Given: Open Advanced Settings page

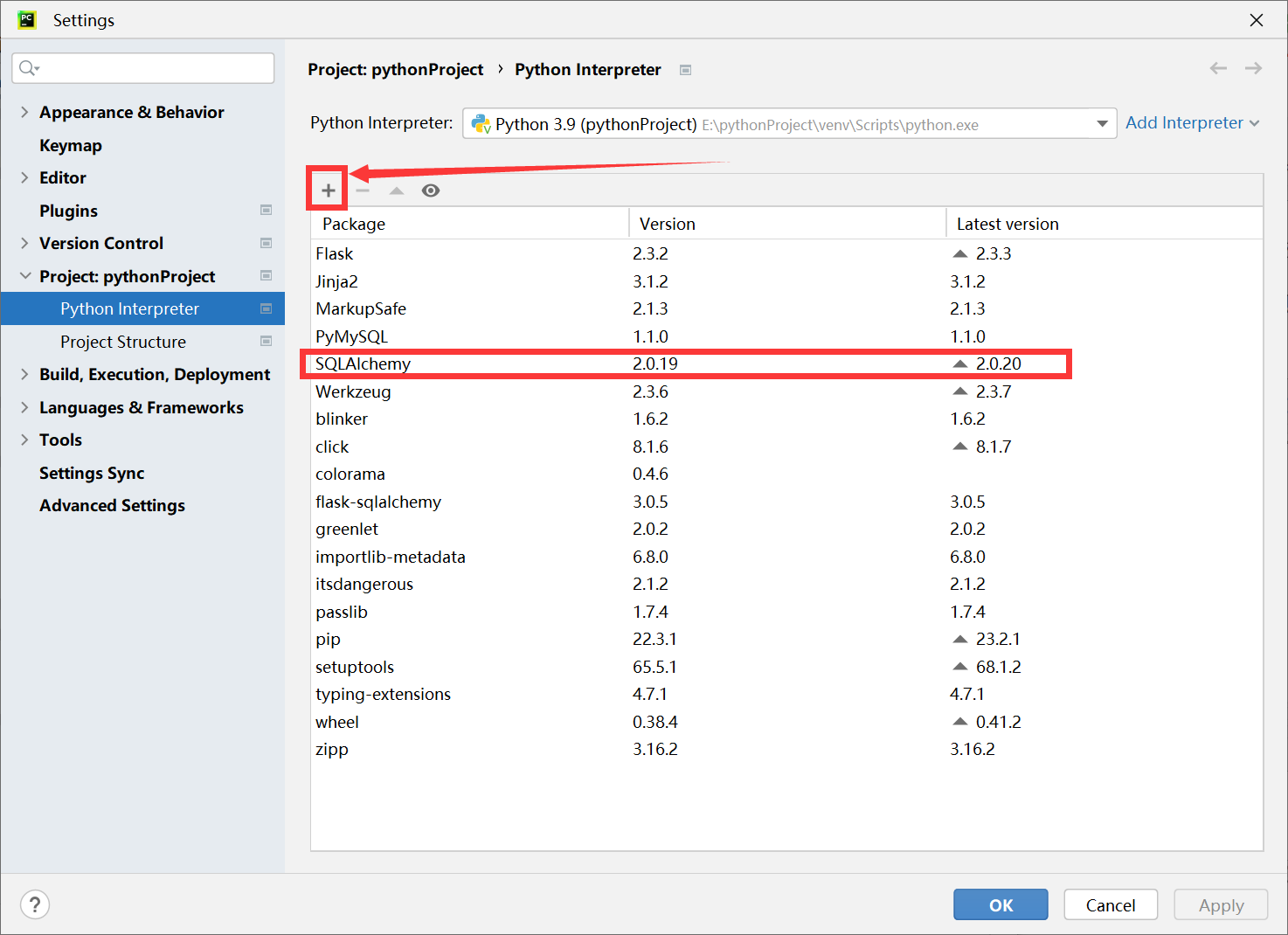Looking at the screenshot, I should pos(112,505).
